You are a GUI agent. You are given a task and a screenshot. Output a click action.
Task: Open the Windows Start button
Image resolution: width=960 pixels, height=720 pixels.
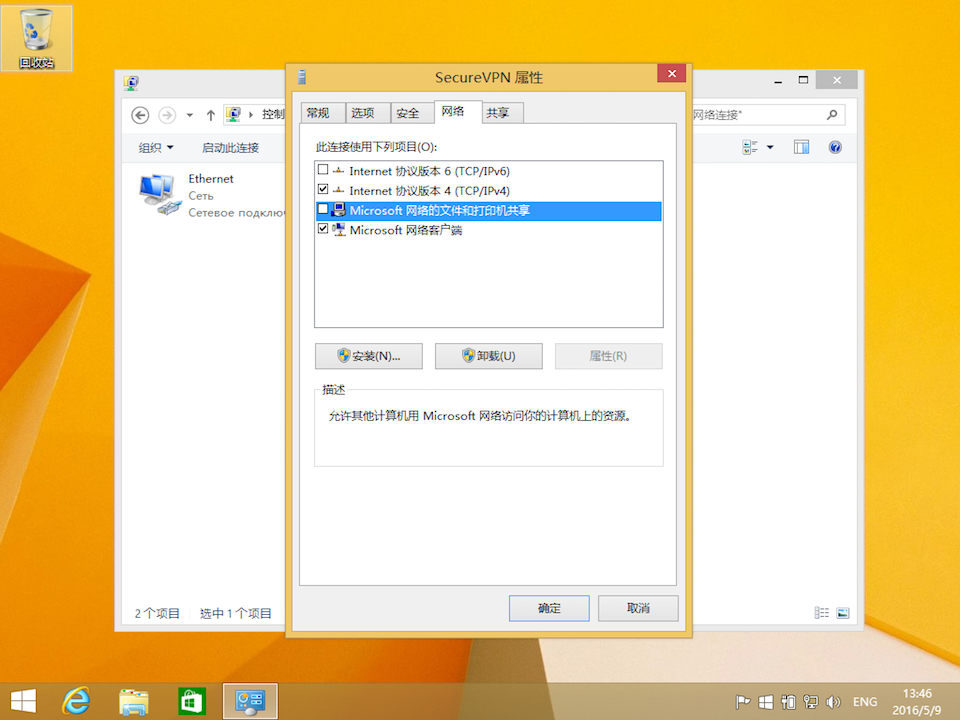(23, 701)
